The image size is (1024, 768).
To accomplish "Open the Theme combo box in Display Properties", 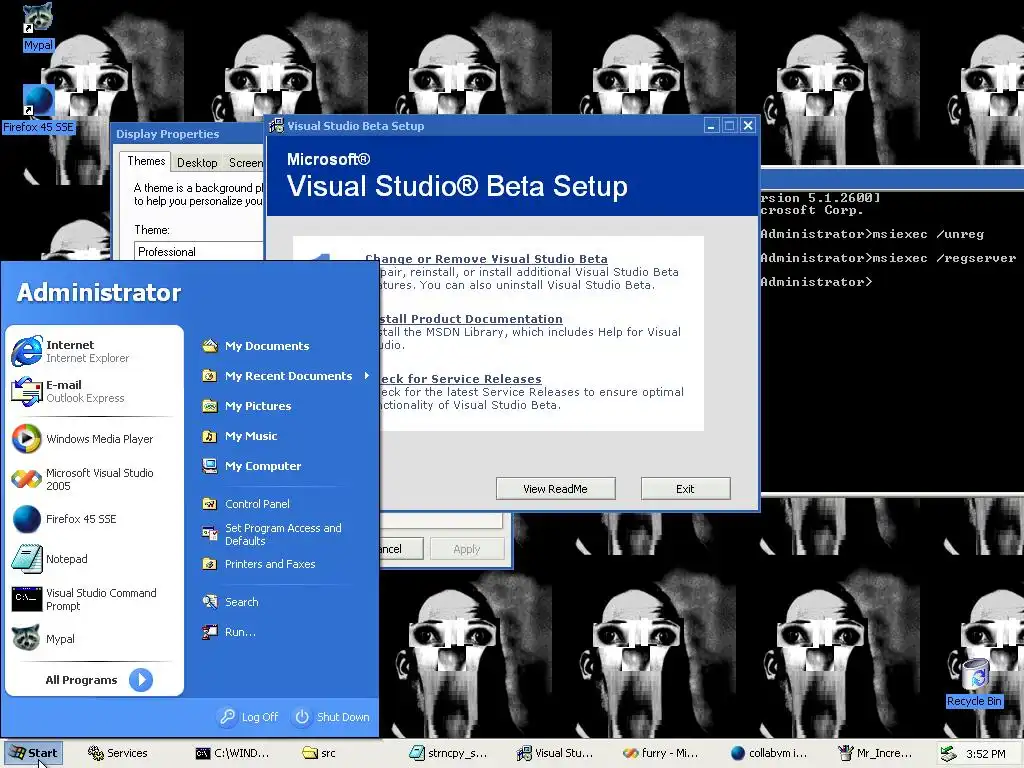I will click(x=199, y=251).
